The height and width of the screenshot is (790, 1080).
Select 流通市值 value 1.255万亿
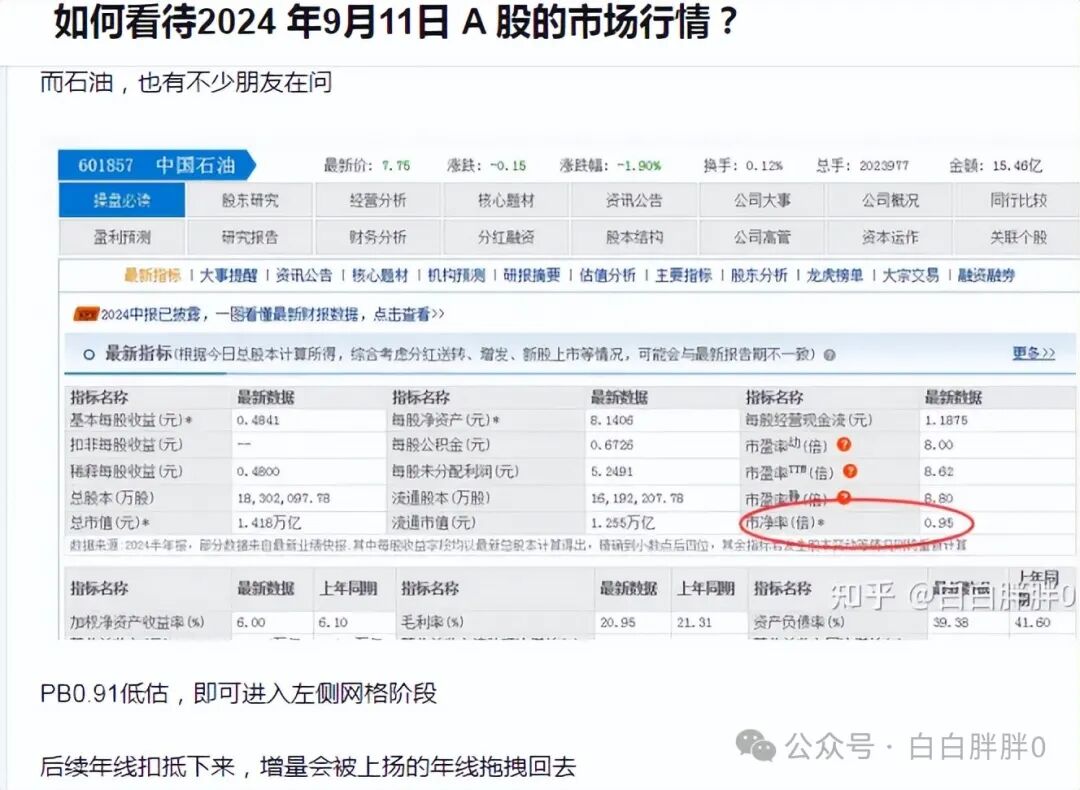(623, 523)
